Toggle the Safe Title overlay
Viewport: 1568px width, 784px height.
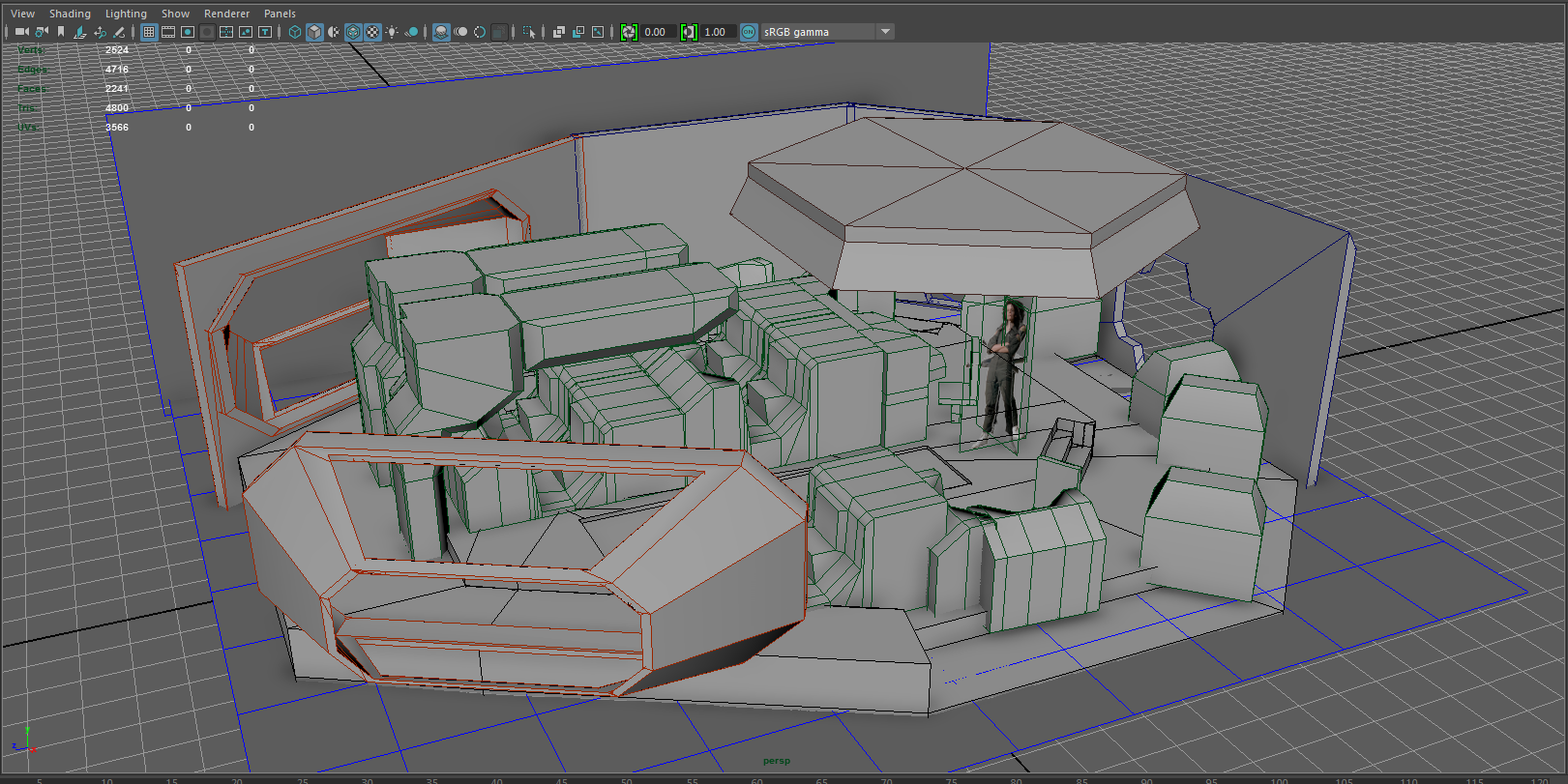coord(265,32)
